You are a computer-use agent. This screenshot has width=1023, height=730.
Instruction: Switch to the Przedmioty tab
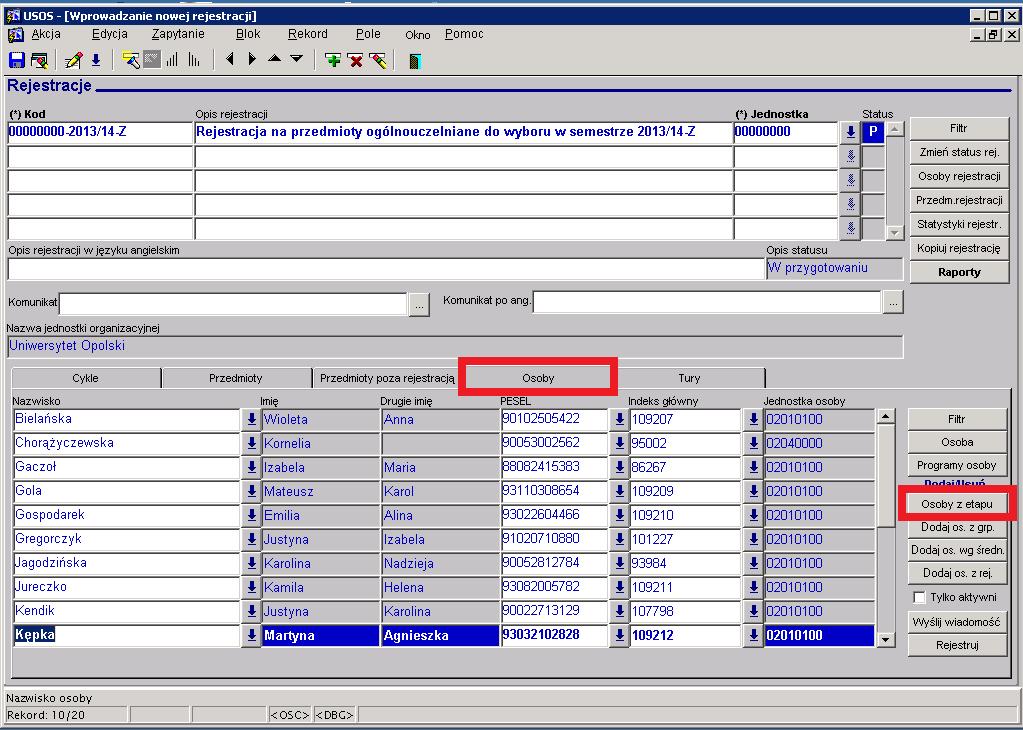pyautogui.click(x=236, y=378)
